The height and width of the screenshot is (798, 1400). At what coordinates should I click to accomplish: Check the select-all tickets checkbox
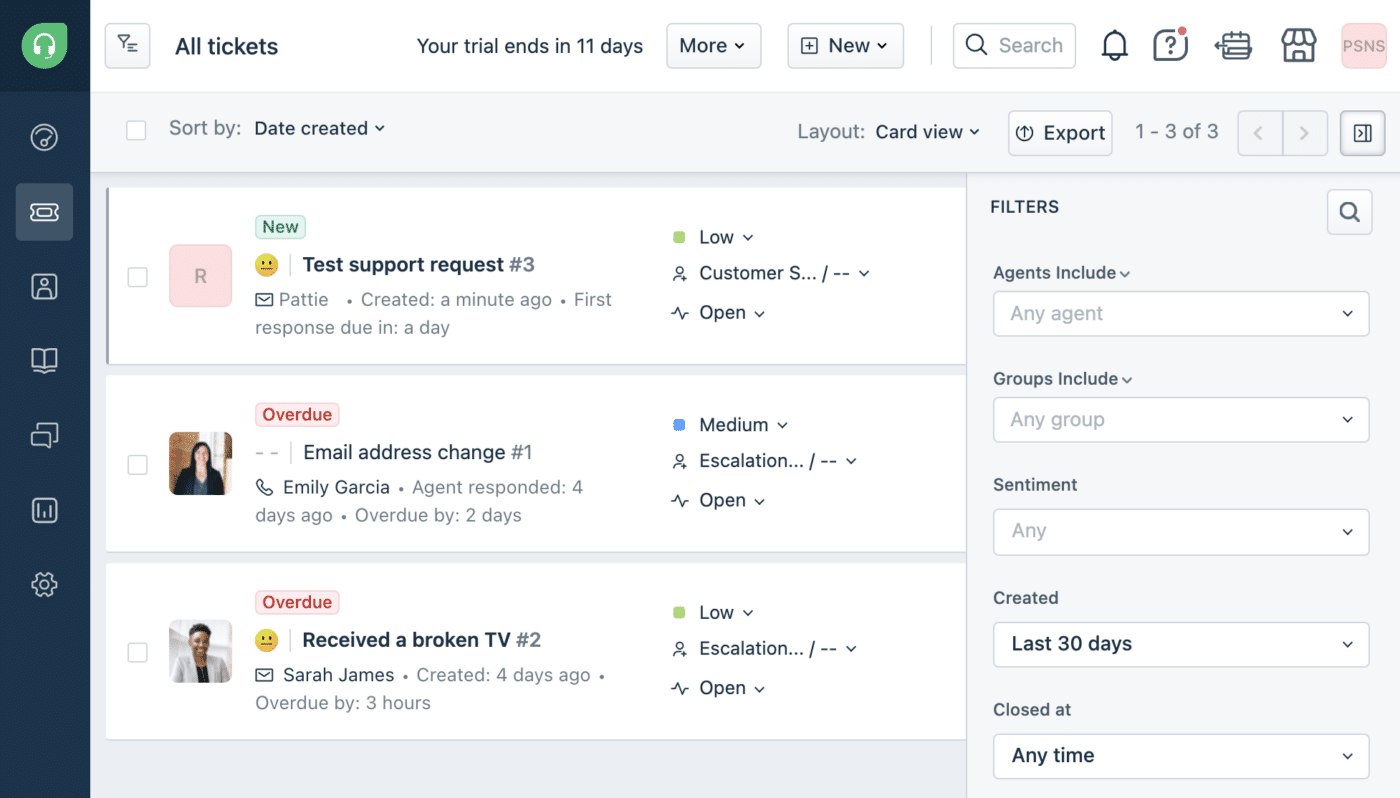136,130
